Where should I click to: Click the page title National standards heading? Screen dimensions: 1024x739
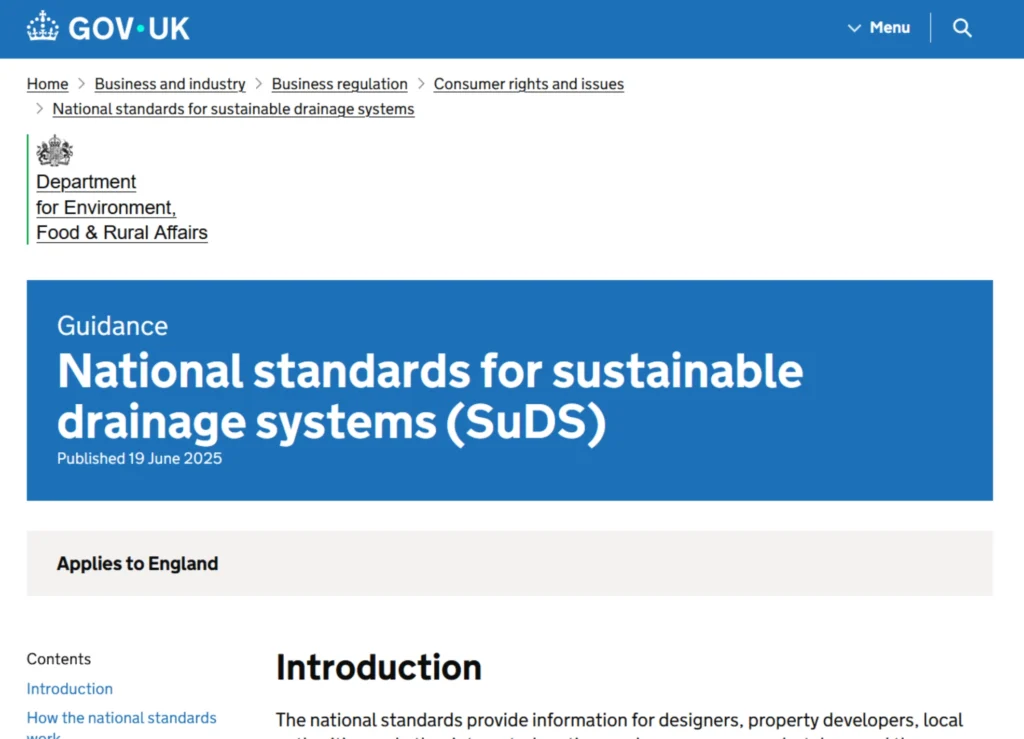pos(430,396)
